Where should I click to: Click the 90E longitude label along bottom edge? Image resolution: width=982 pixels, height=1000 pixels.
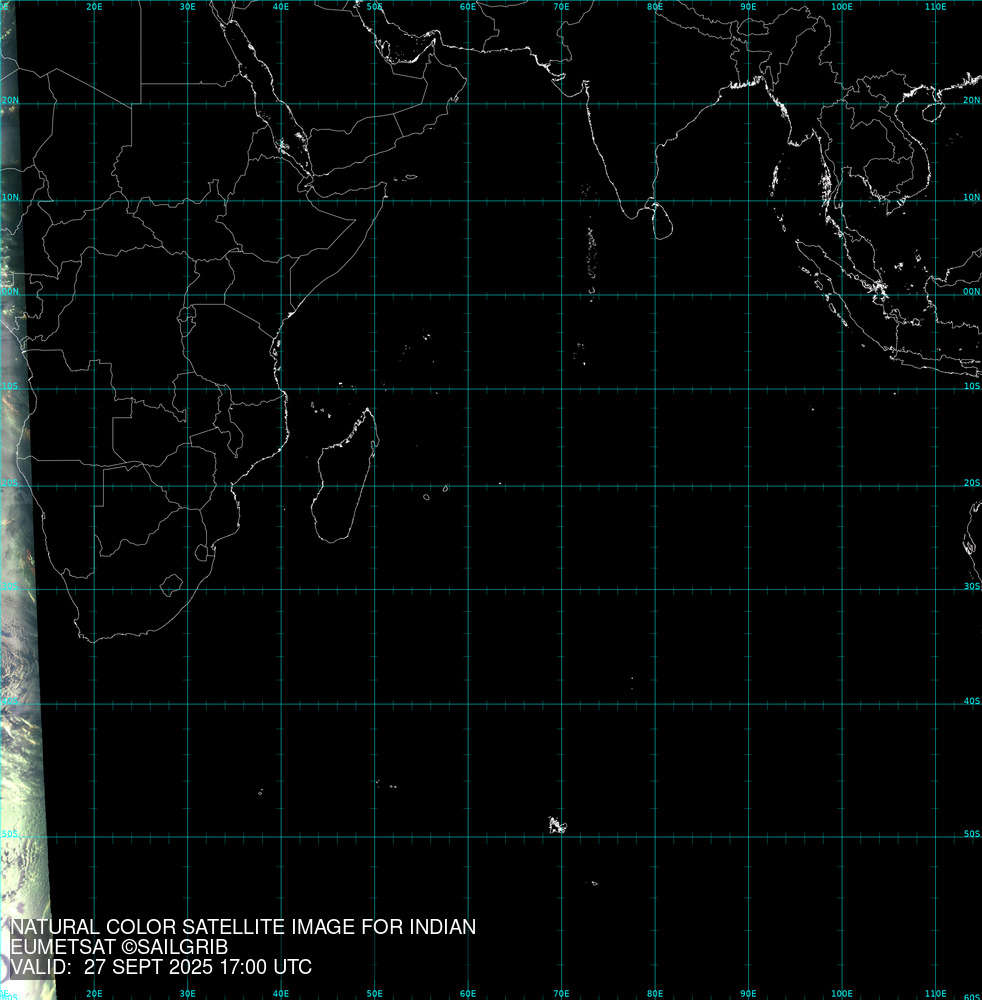(748, 993)
